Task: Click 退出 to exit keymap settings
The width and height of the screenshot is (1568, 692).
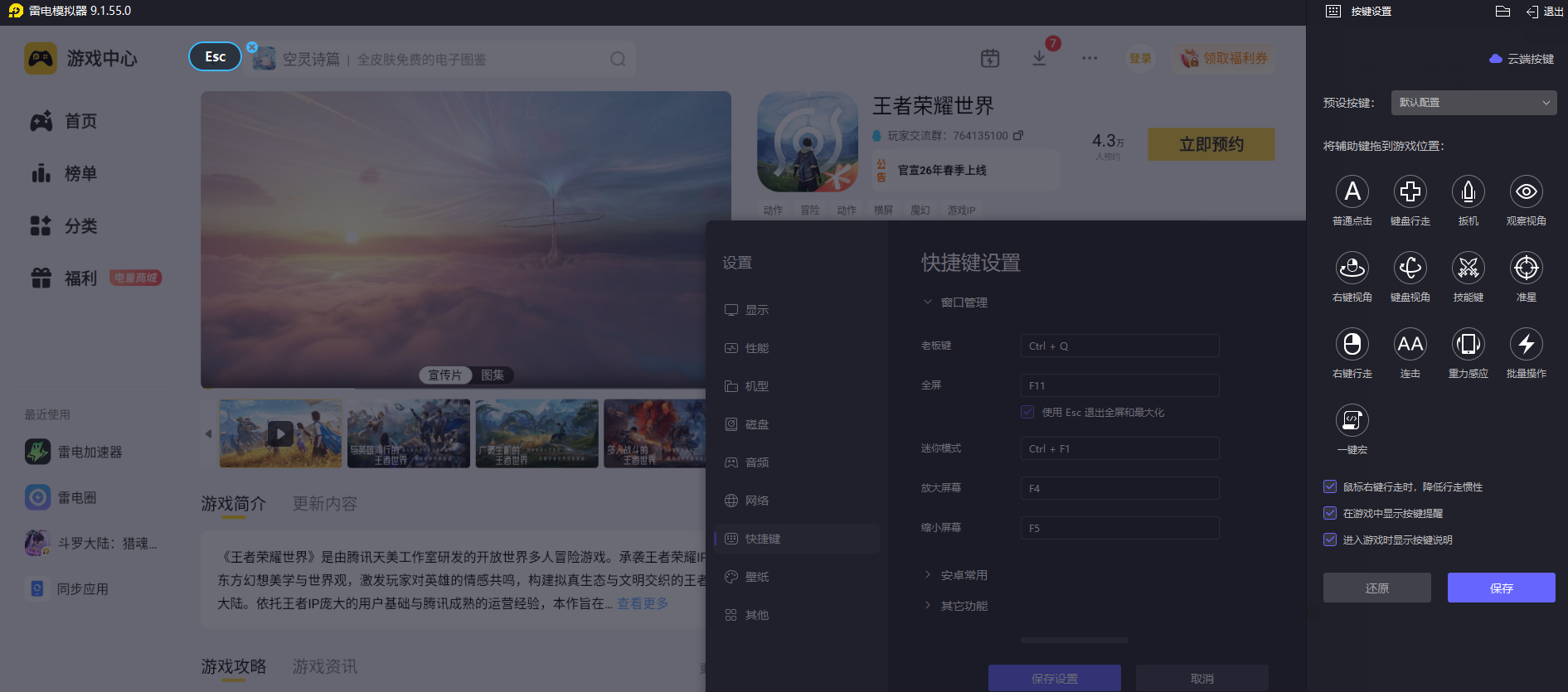Action: pyautogui.click(x=1545, y=12)
